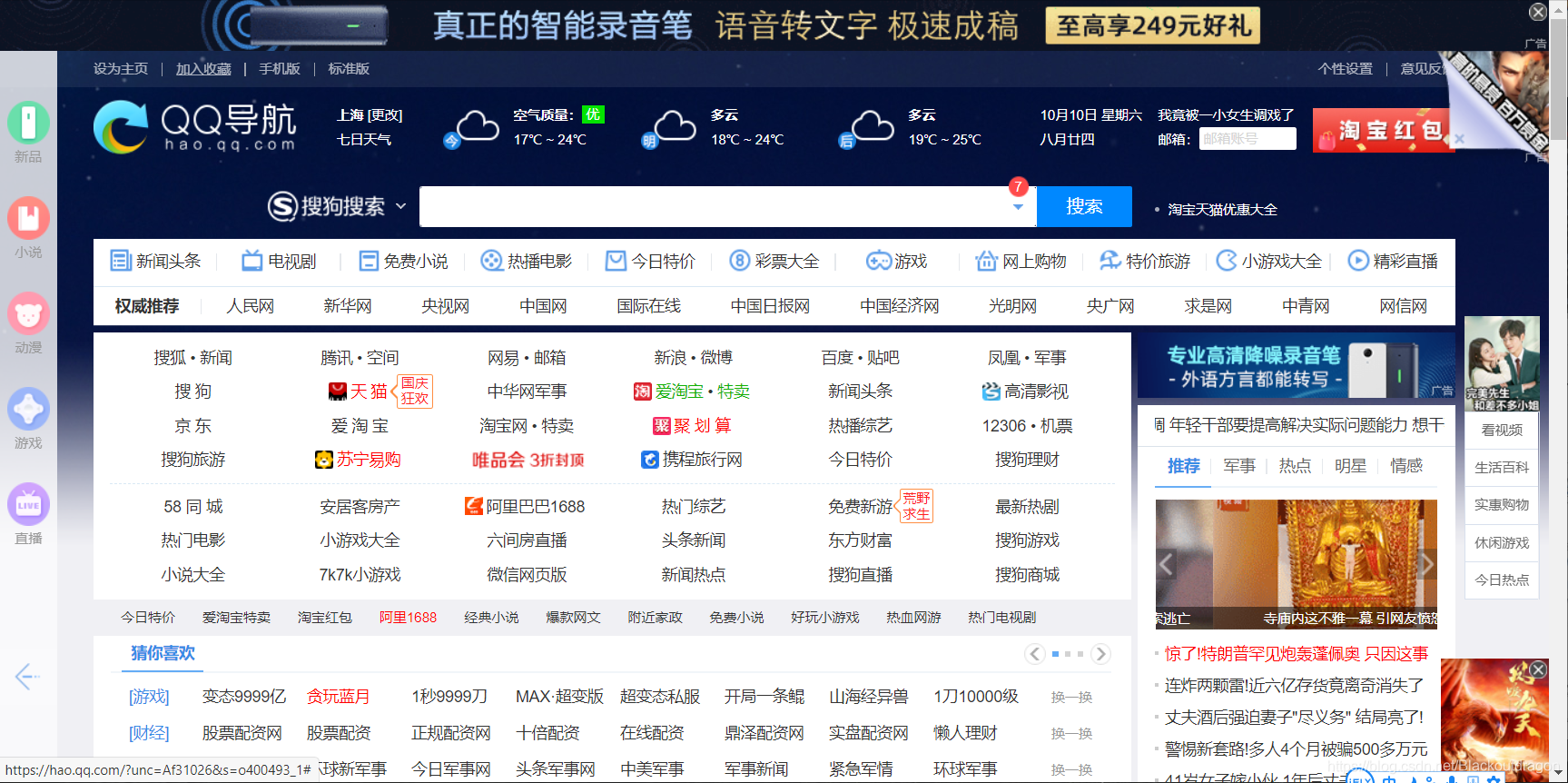Click the 热播电影 film reel icon
Viewport: 1568px width, 783px height.
pyautogui.click(x=491, y=261)
